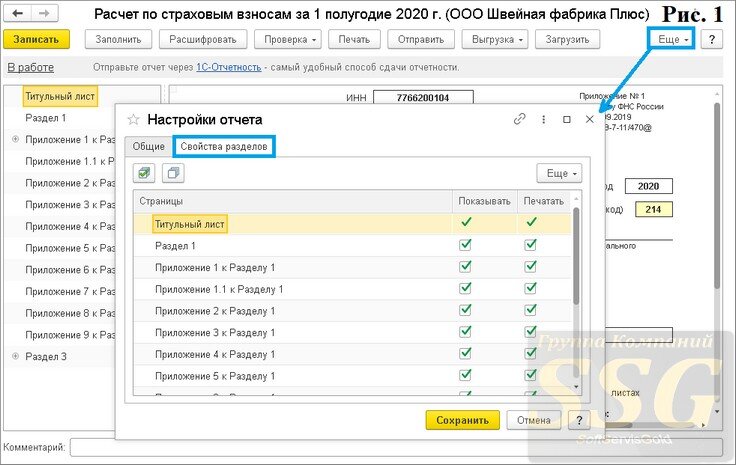Select Приложение 9 in left tree

coord(70,335)
